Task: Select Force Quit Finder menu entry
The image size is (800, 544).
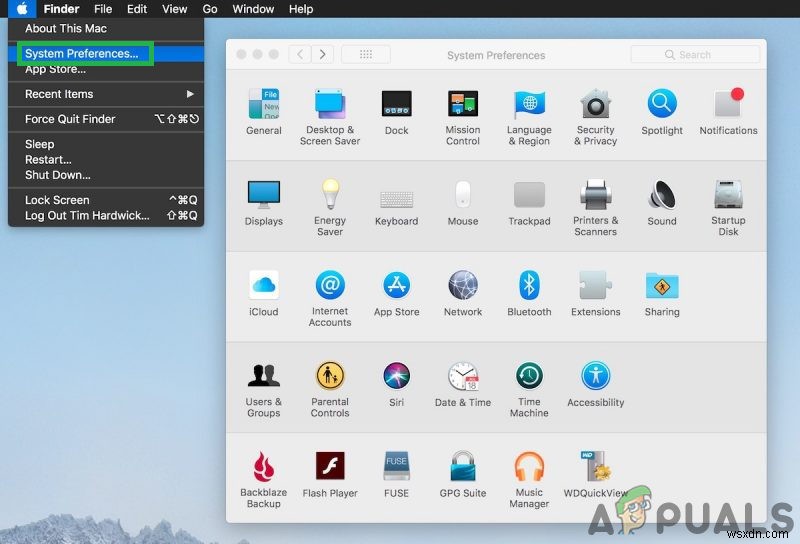Action: pos(70,119)
